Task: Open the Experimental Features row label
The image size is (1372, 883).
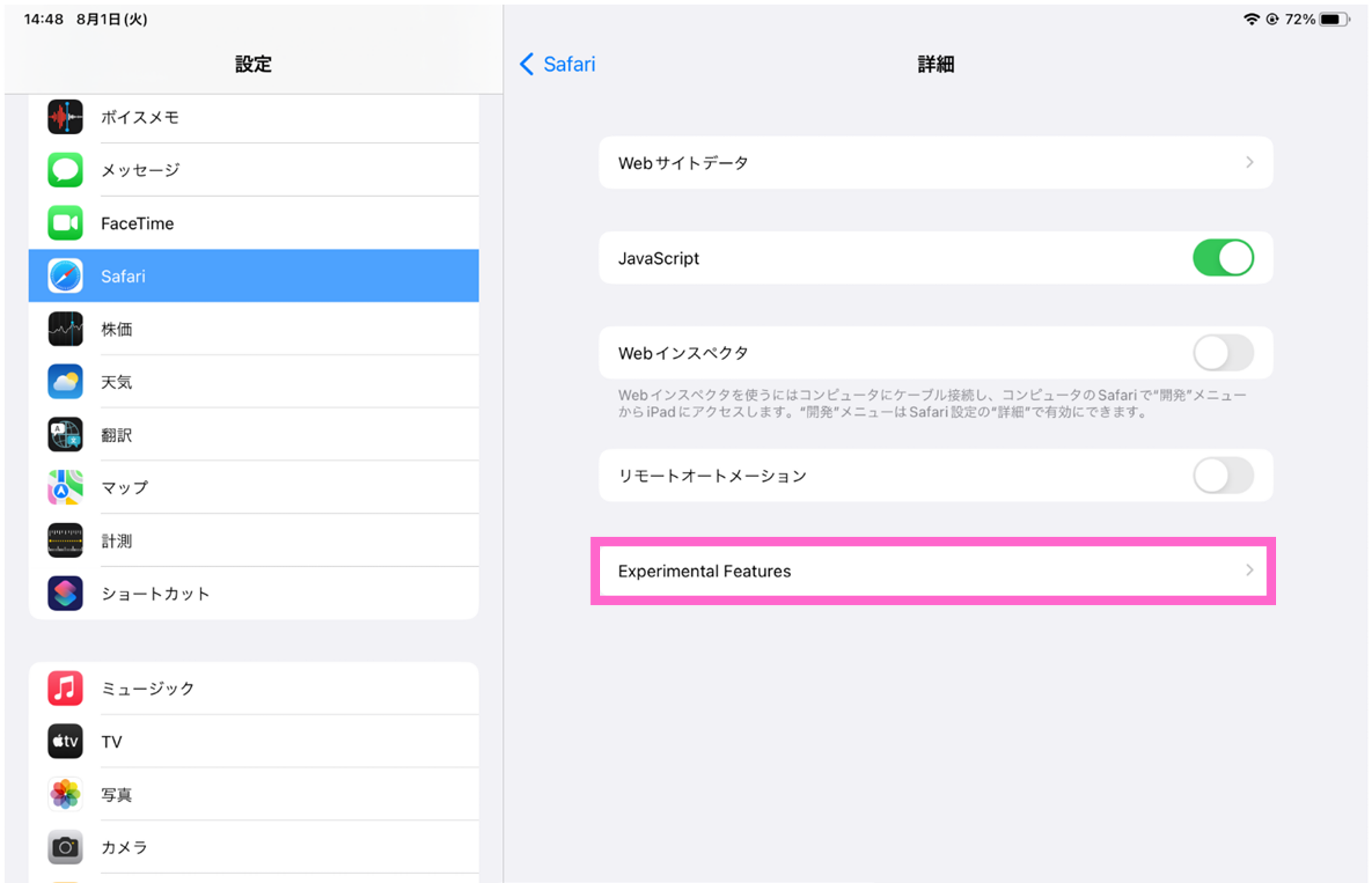Action: point(704,571)
